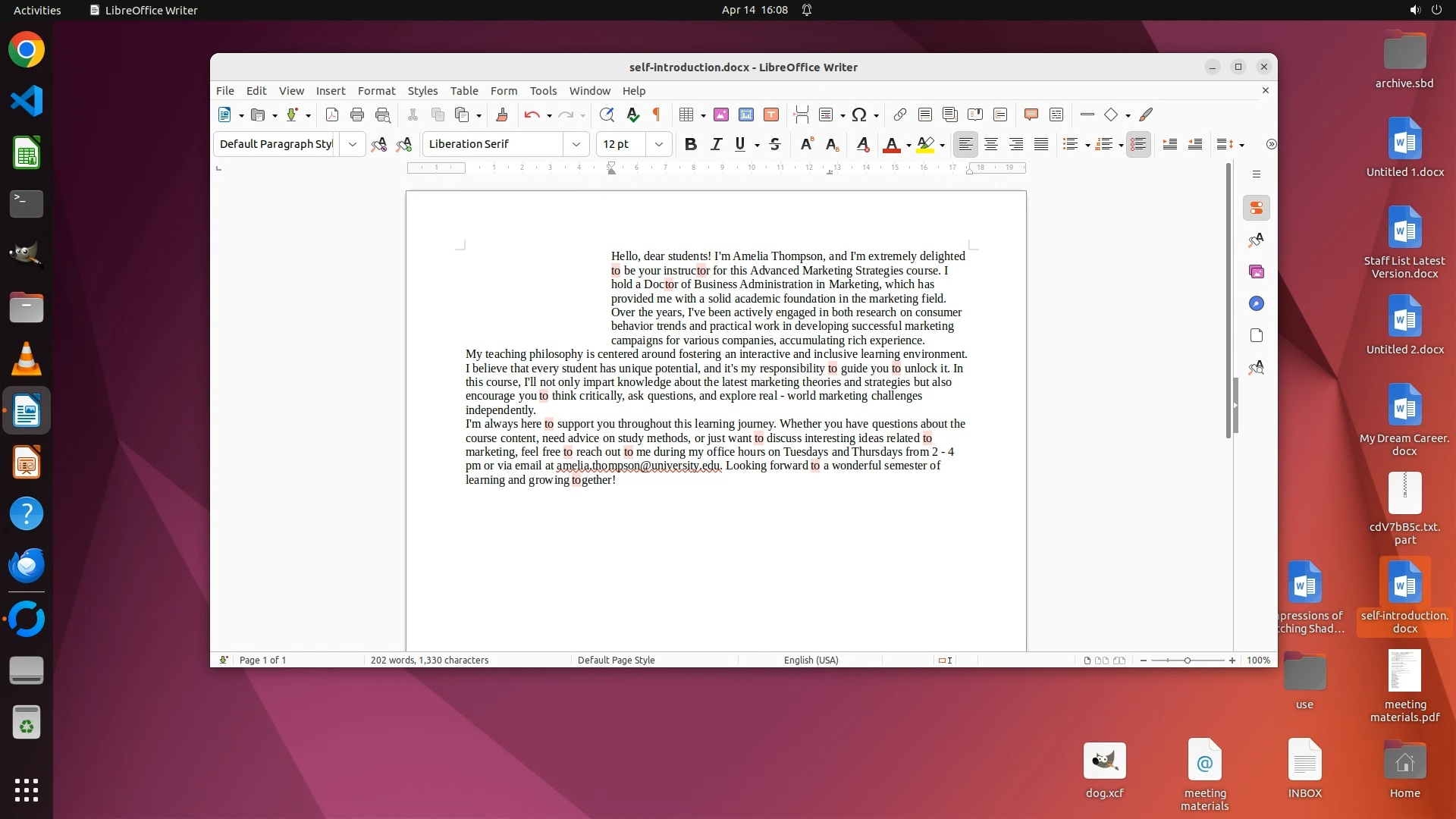Toggle Italic formatting
The height and width of the screenshot is (819, 1456).
(x=716, y=144)
